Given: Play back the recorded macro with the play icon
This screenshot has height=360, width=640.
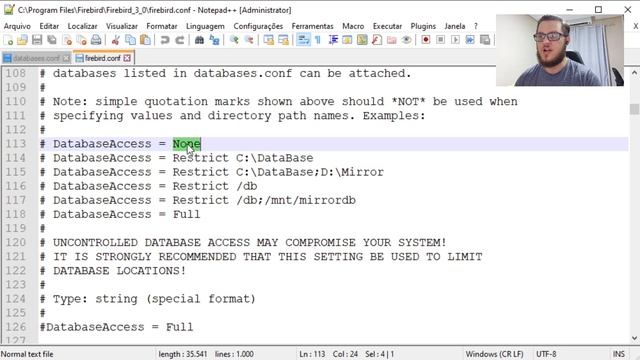Looking at the screenshot, I should 455,40.
